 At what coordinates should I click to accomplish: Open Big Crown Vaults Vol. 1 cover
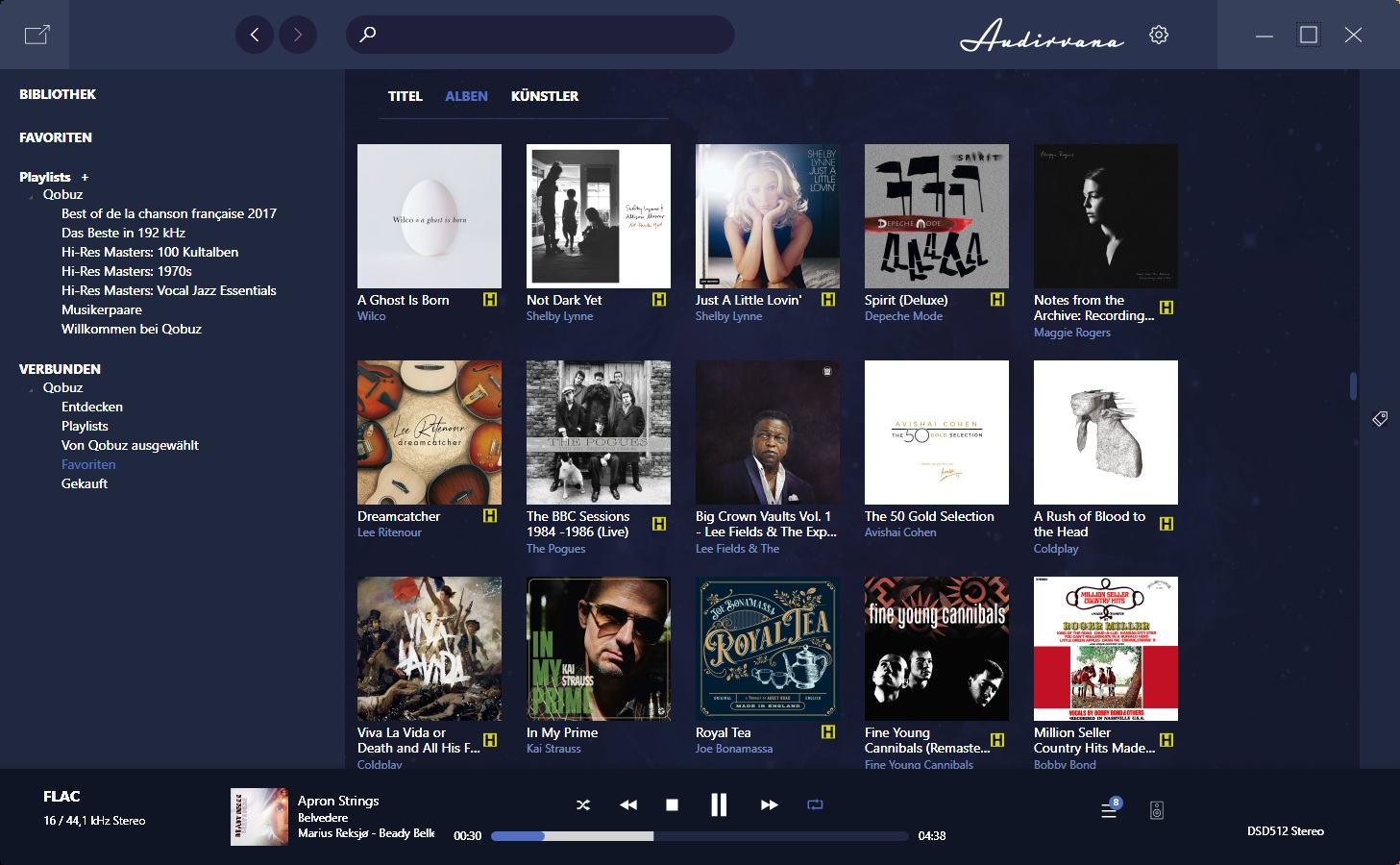click(x=768, y=432)
